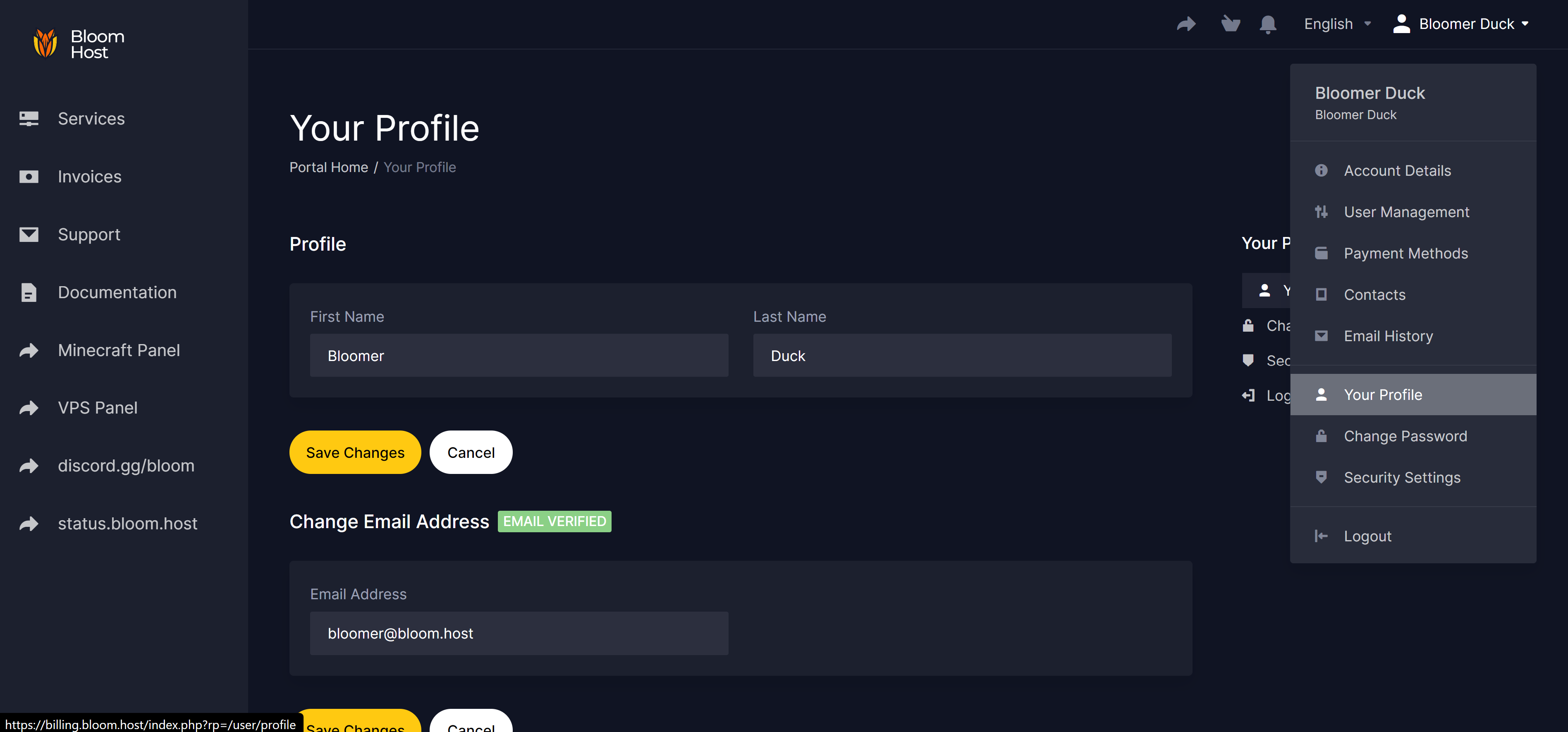Click the share arrow icon in header
Image resolution: width=1568 pixels, height=732 pixels.
pyautogui.click(x=1186, y=24)
